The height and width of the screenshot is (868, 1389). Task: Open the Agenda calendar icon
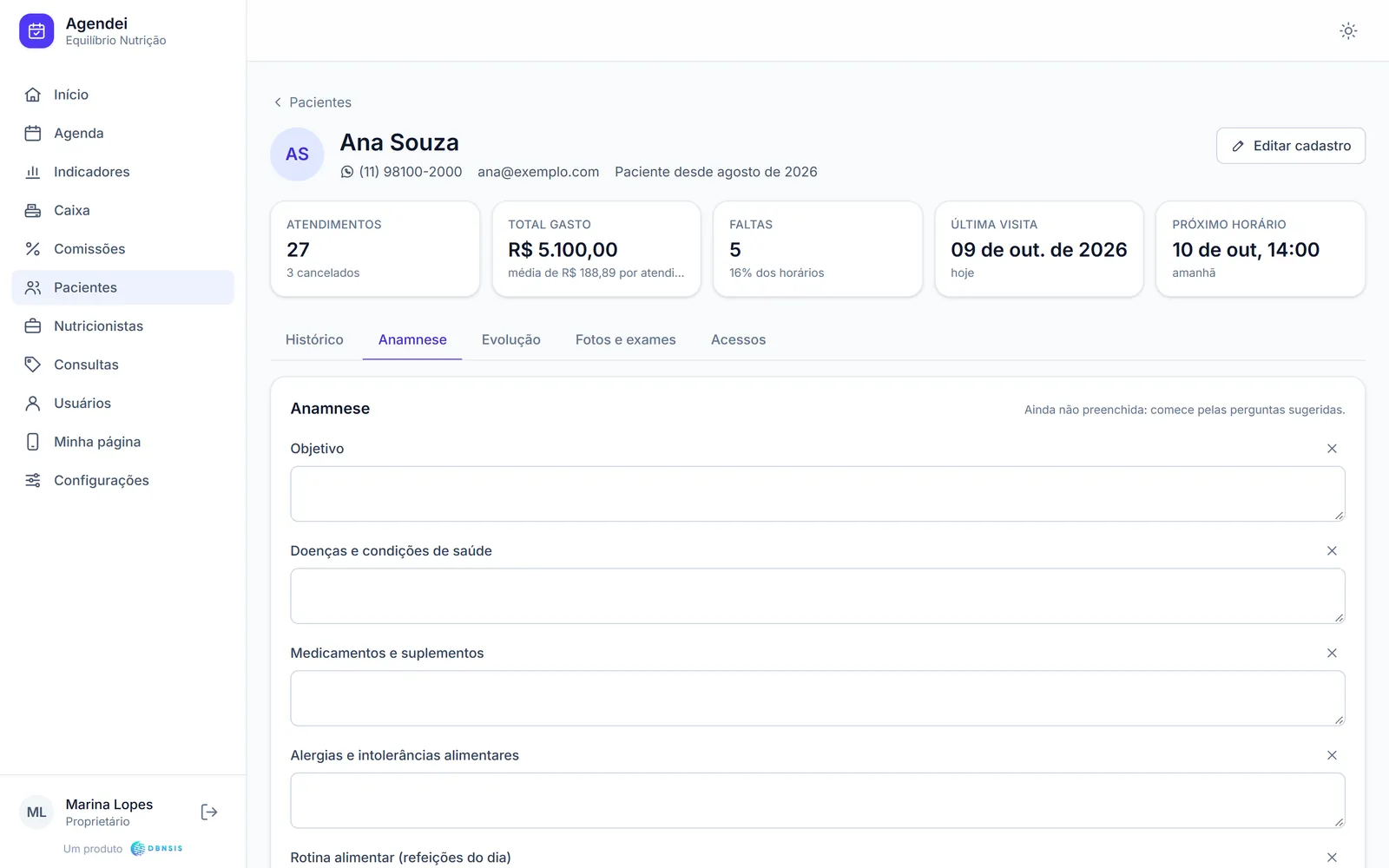pyautogui.click(x=33, y=133)
